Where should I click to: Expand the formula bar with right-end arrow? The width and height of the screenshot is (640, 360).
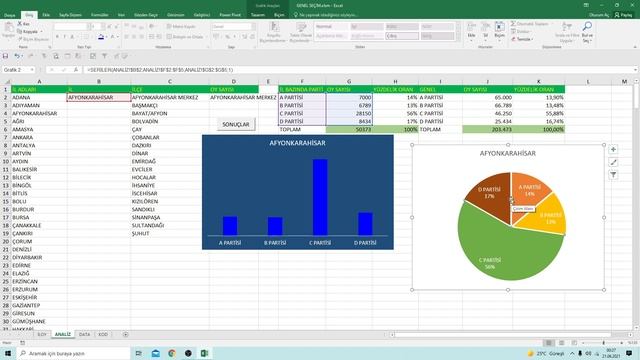tap(635, 70)
